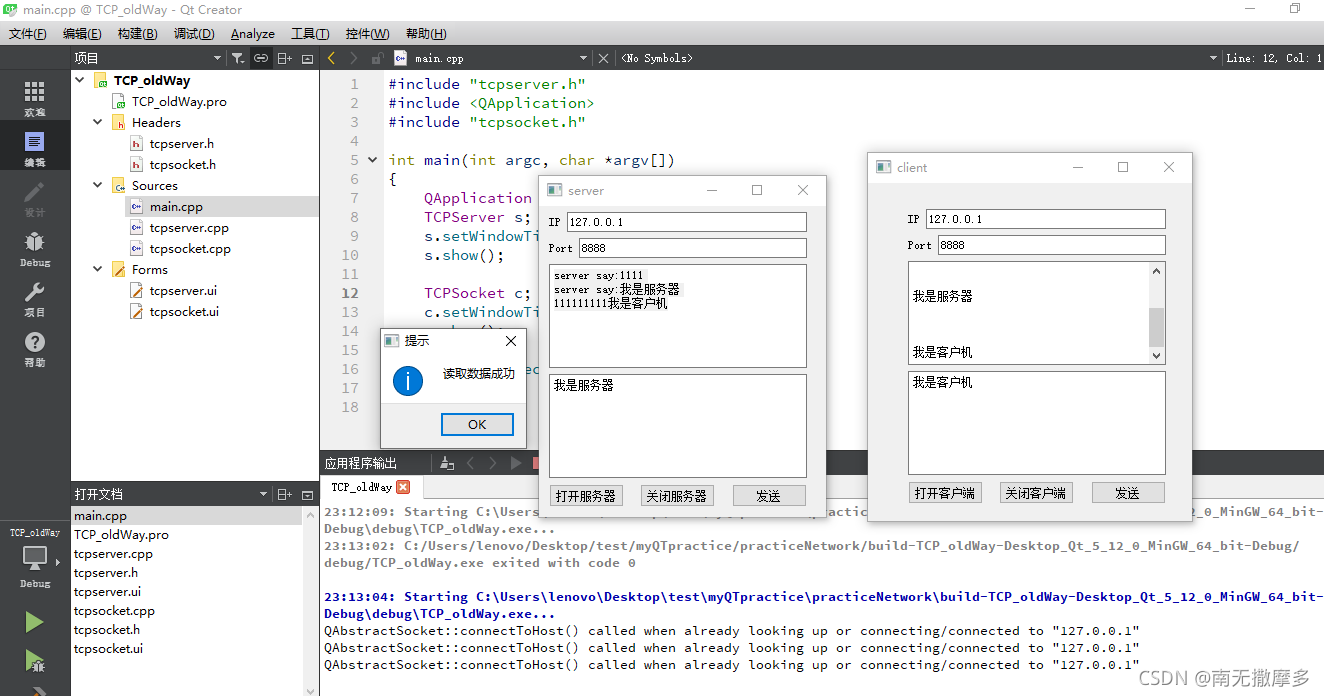Fold the main function at line 5
Image resolution: width=1324 pixels, height=696 pixels.
[373, 160]
